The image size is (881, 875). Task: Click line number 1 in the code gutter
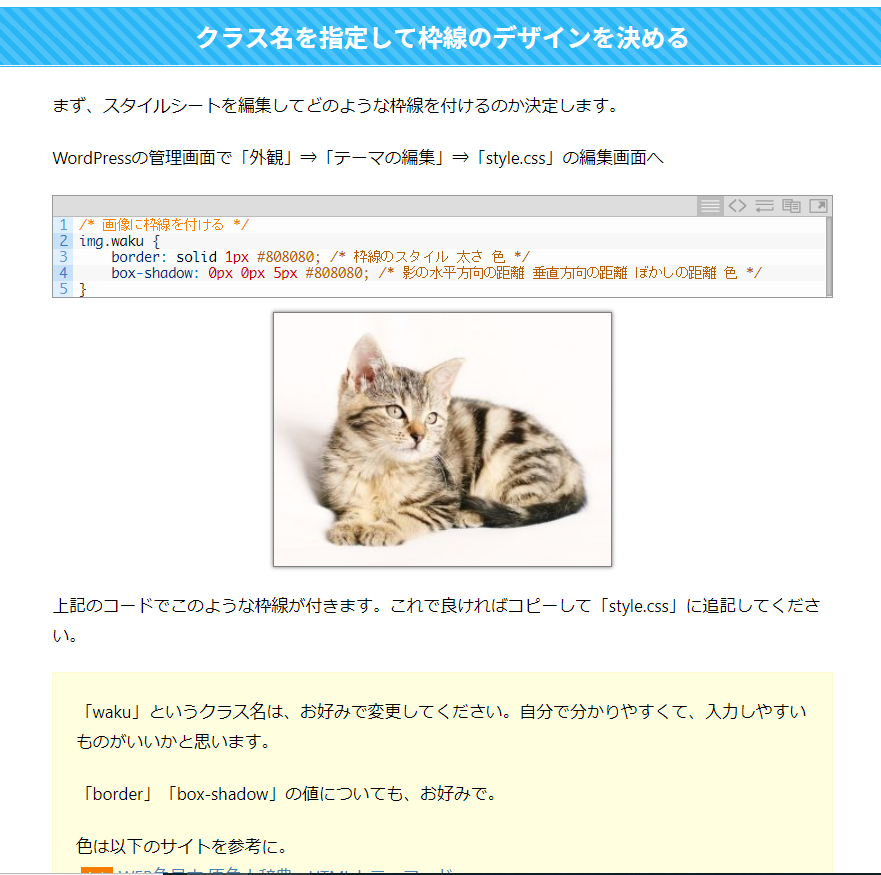pyautogui.click(x=63, y=225)
